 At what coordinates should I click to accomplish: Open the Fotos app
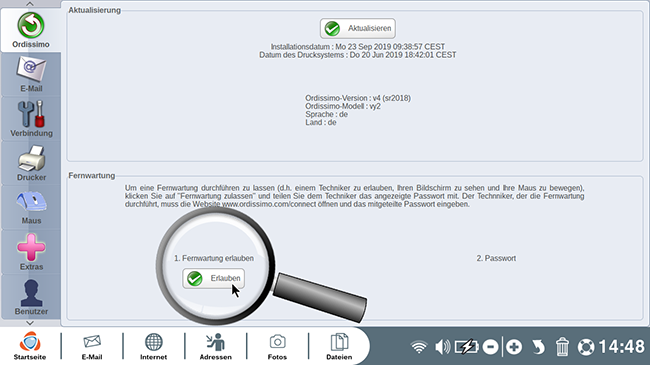tap(277, 346)
